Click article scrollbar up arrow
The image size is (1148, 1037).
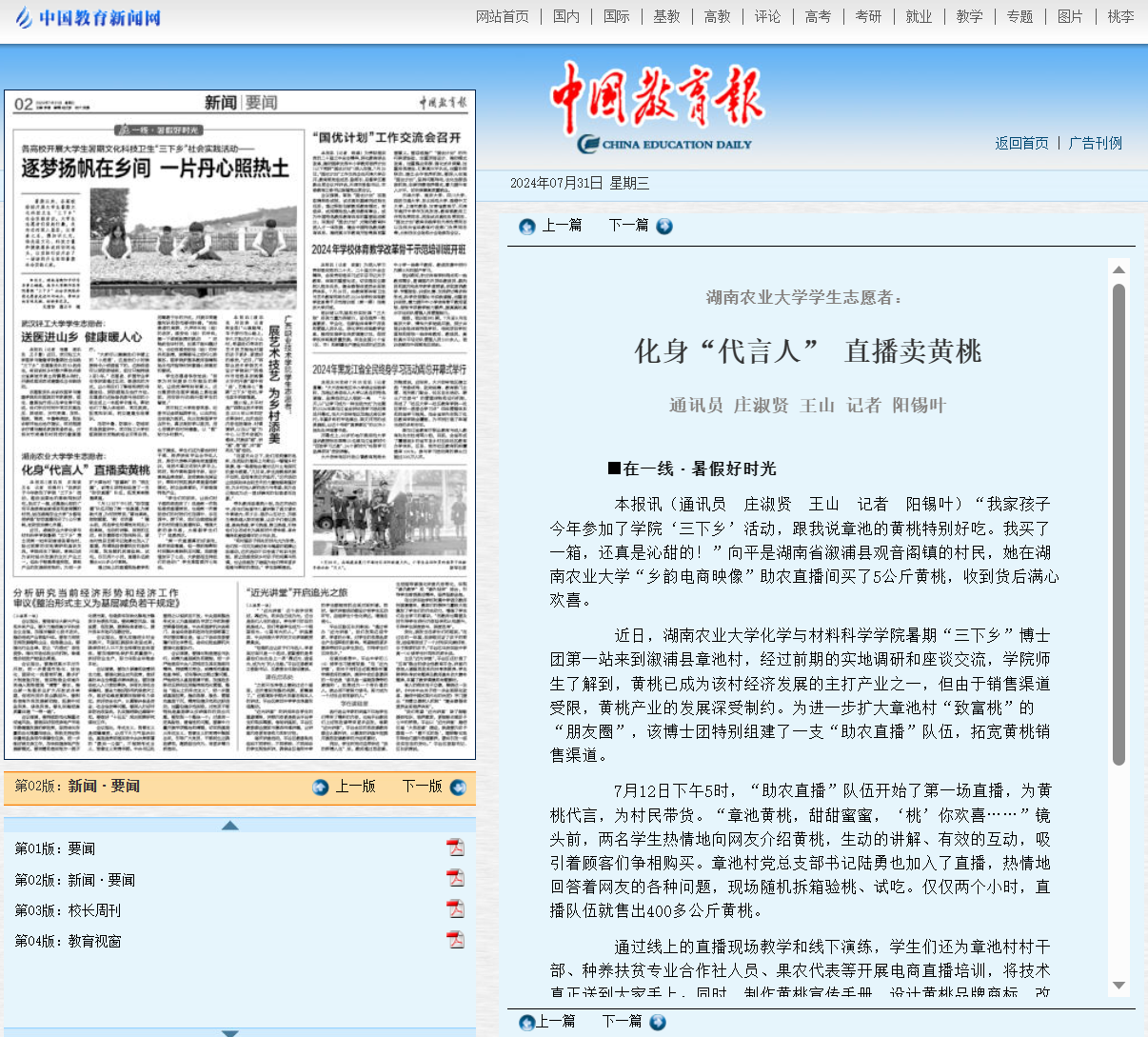[1118, 270]
